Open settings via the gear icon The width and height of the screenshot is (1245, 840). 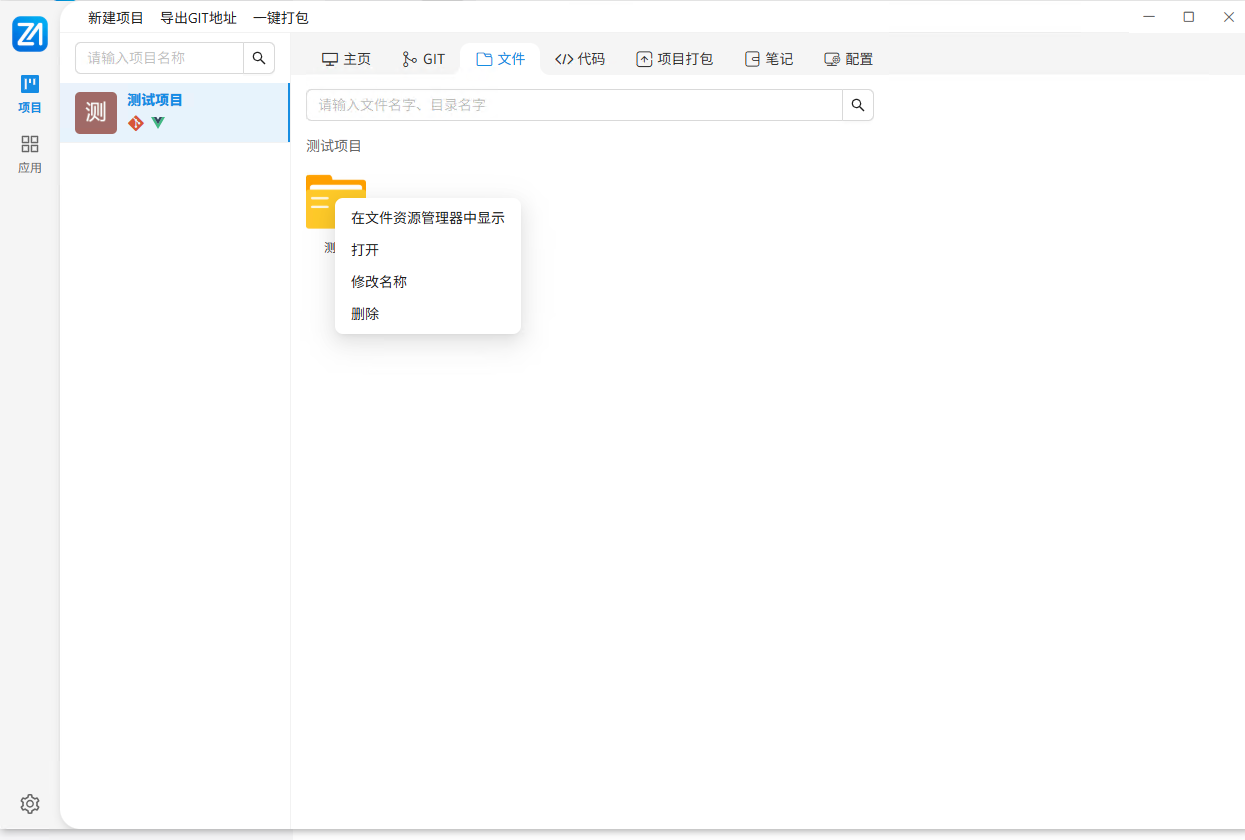[29, 804]
